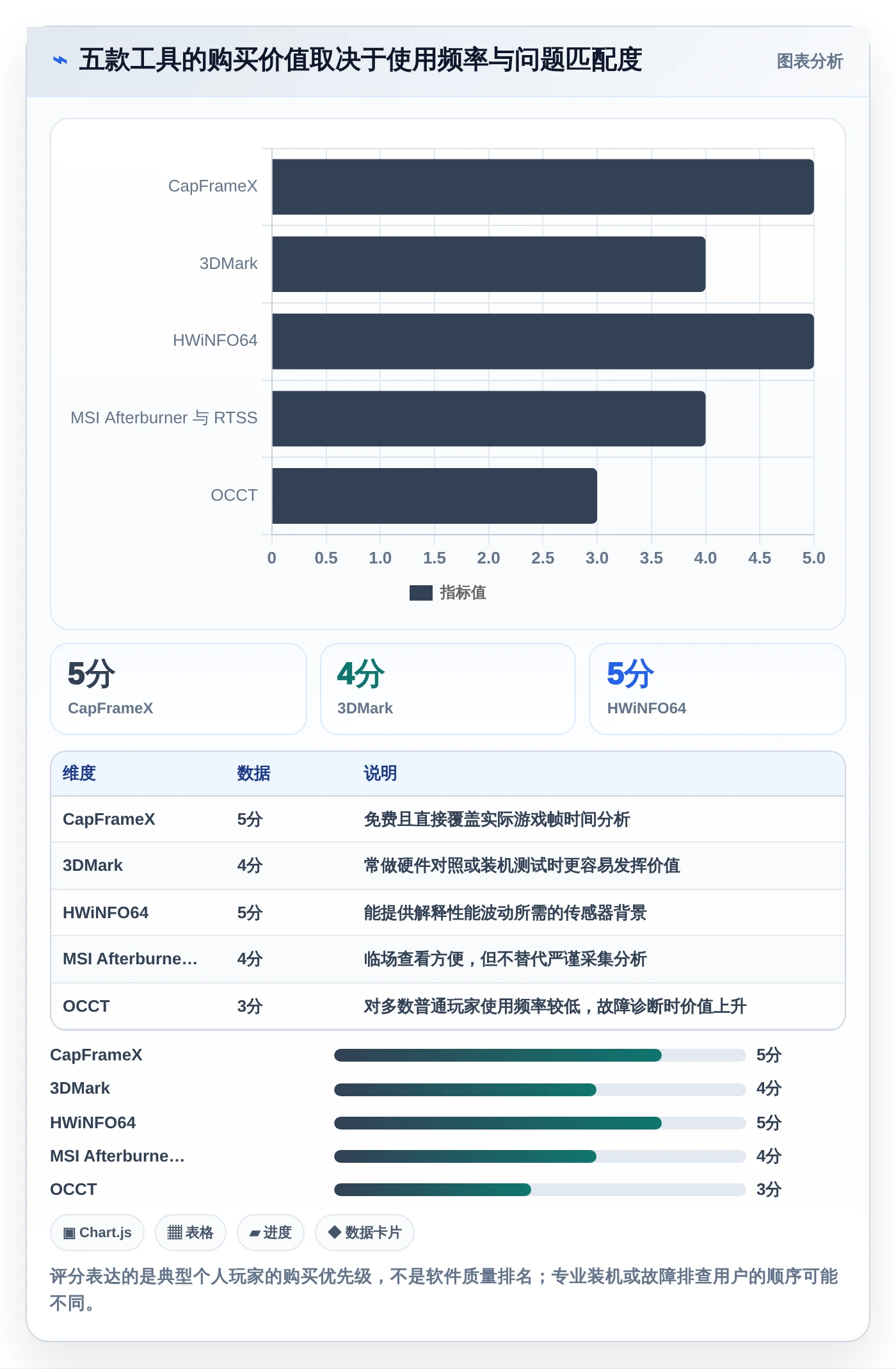Click the 进度 tag chip

tap(270, 1233)
